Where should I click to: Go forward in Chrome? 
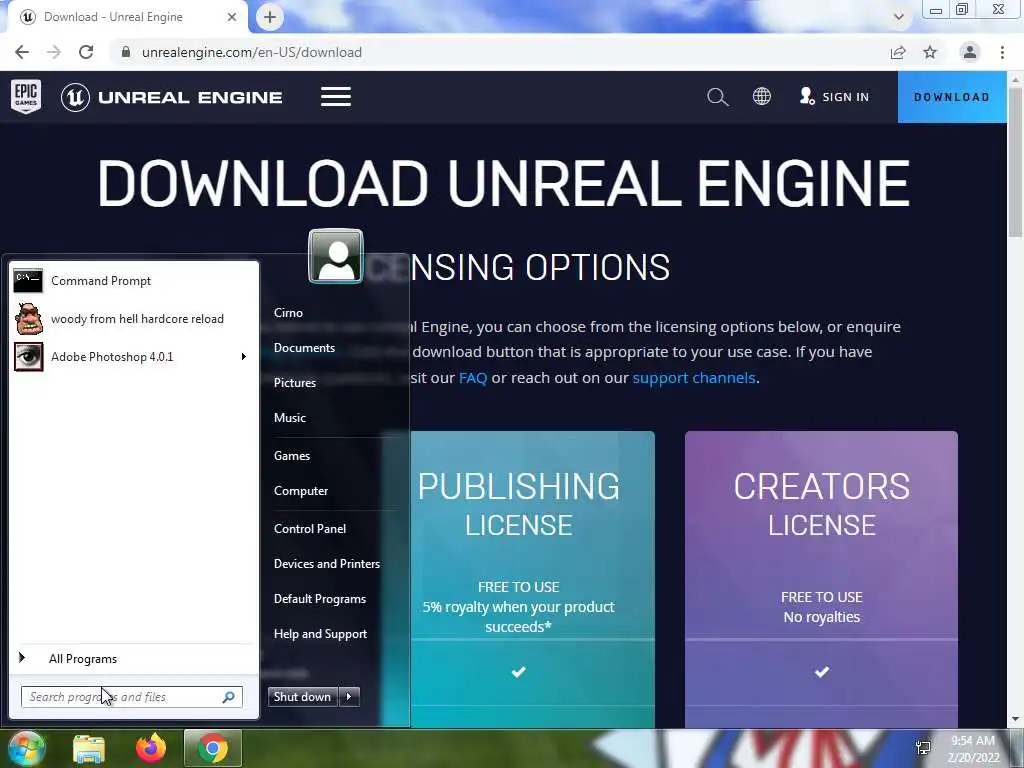[x=54, y=52]
